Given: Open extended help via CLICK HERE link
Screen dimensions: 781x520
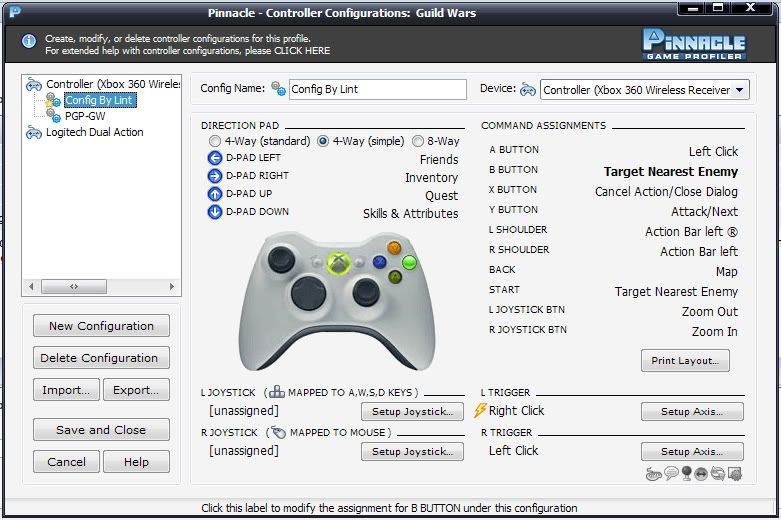Looking at the screenshot, I should point(302,51).
